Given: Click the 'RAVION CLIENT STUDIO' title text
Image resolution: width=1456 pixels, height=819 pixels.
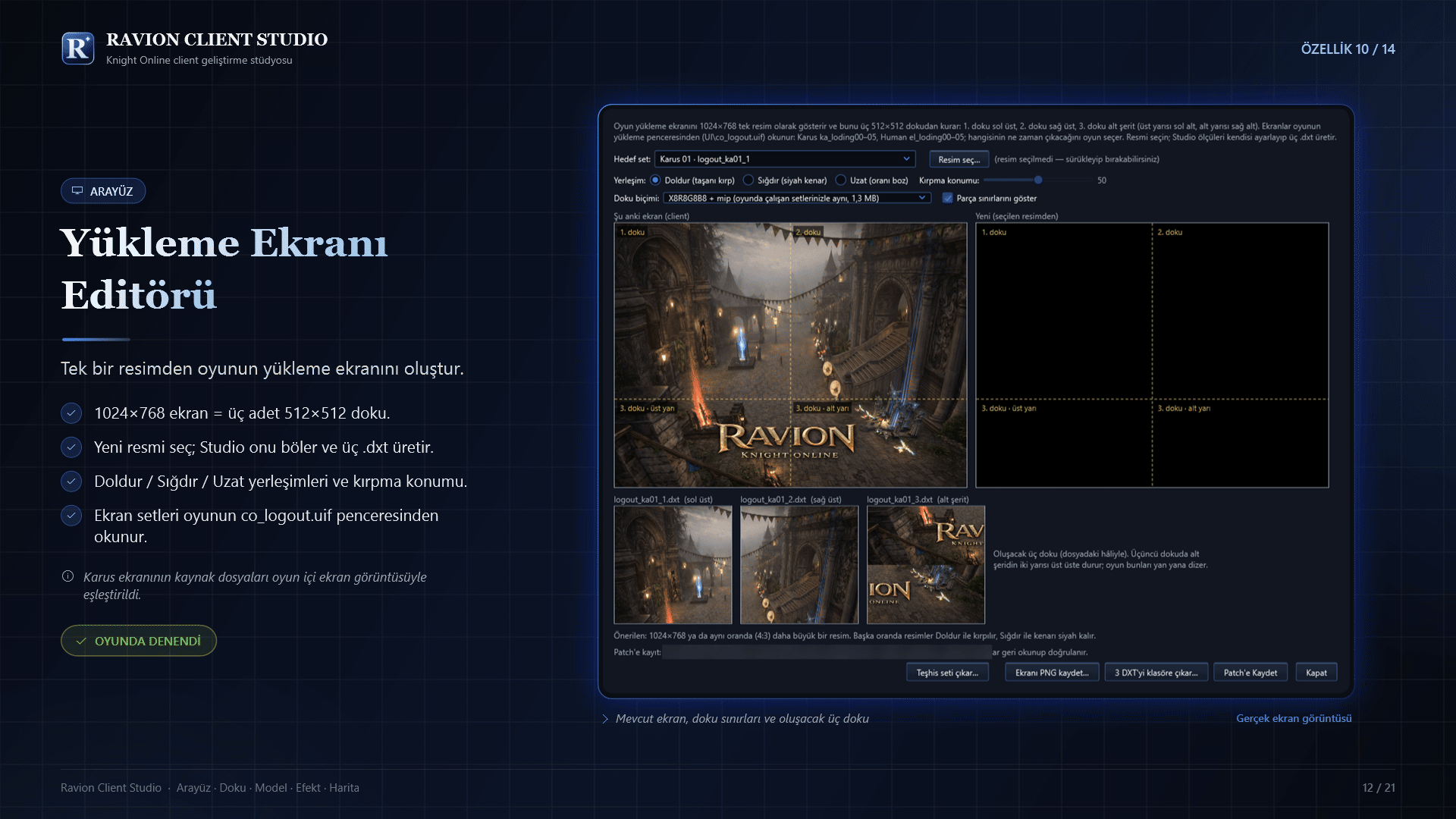Looking at the screenshot, I should (x=217, y=39).
